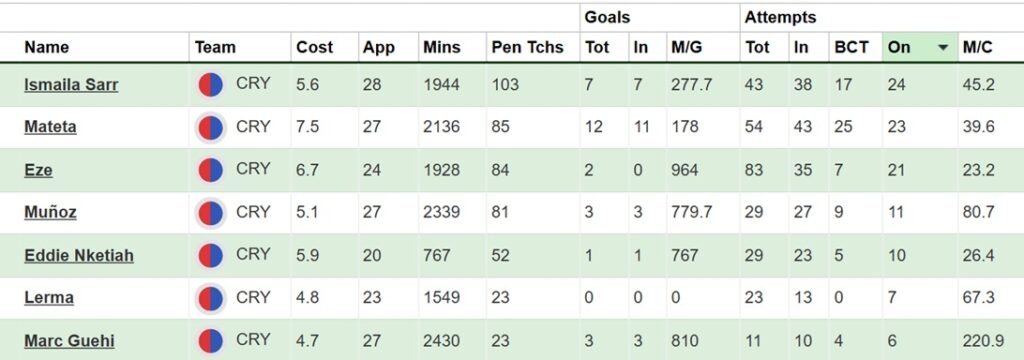This screenshot has width=1024, height=360.
Task: Sort table by the Cost column header
Action: (314, 47)
